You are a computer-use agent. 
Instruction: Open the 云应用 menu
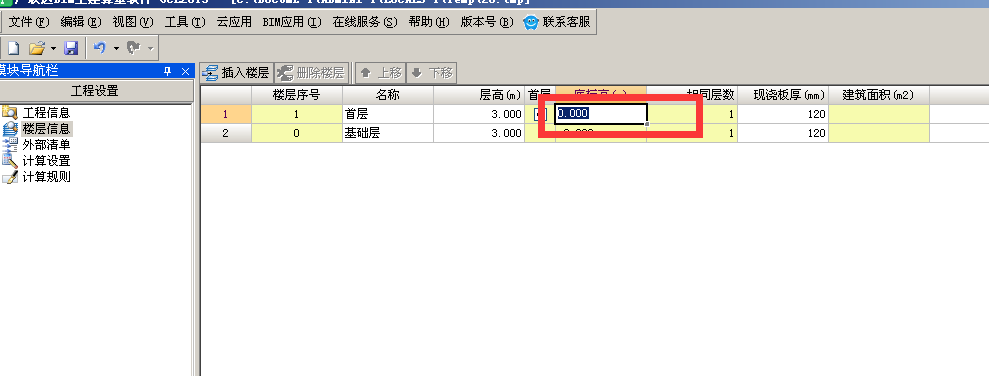click(x=234, y=22)
